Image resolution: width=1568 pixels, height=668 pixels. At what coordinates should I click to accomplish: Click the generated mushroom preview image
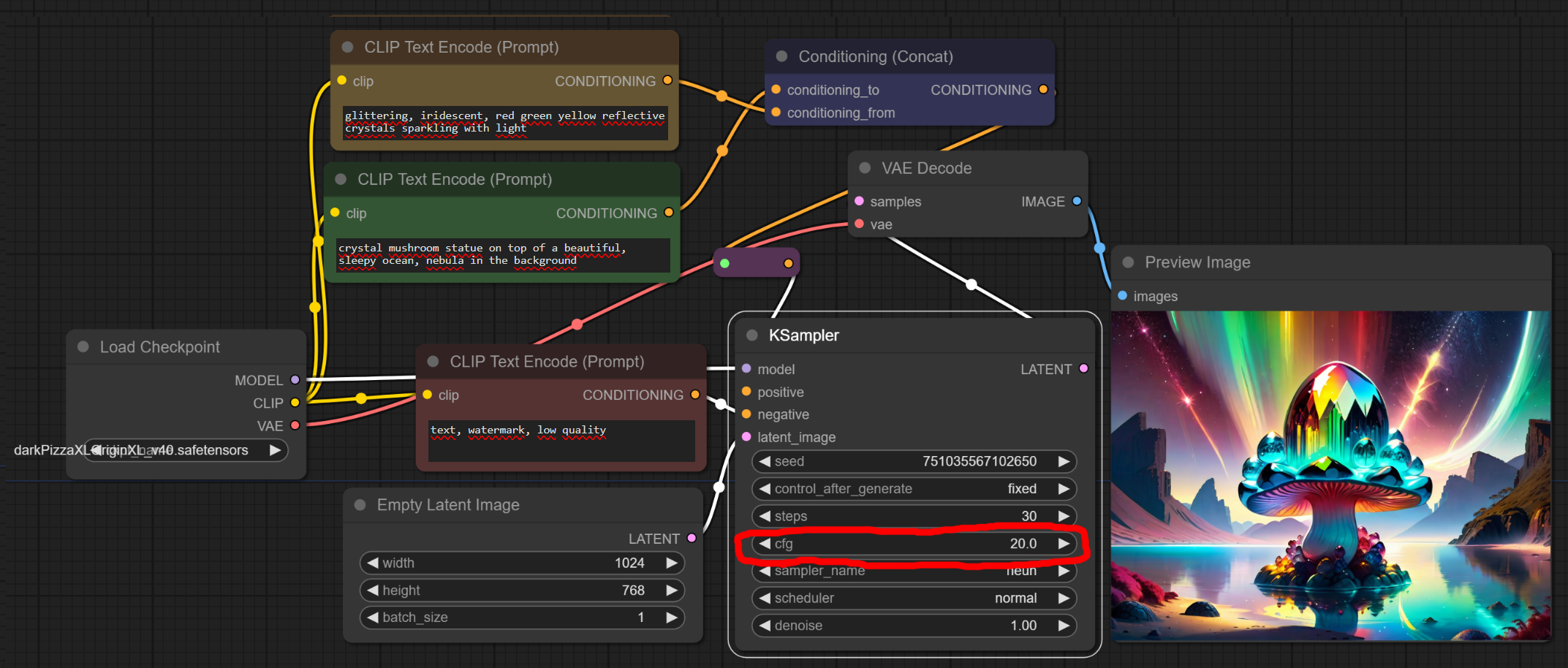tap(1330, 475)
